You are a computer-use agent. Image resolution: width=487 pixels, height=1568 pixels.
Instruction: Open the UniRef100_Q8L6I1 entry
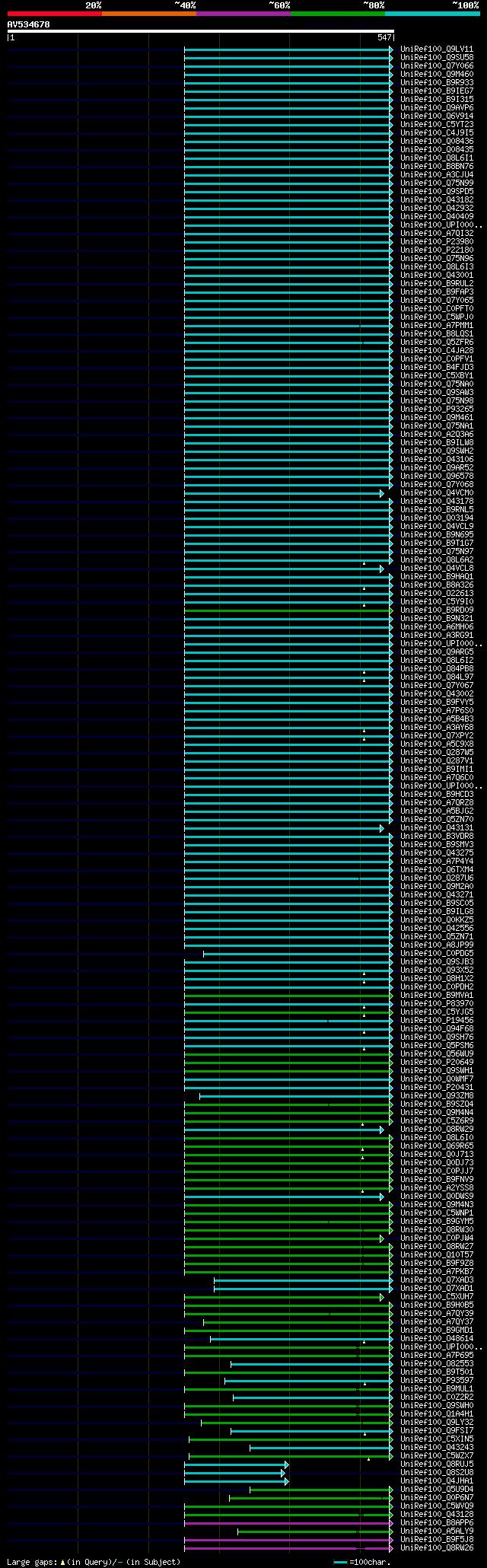[437, 158]
